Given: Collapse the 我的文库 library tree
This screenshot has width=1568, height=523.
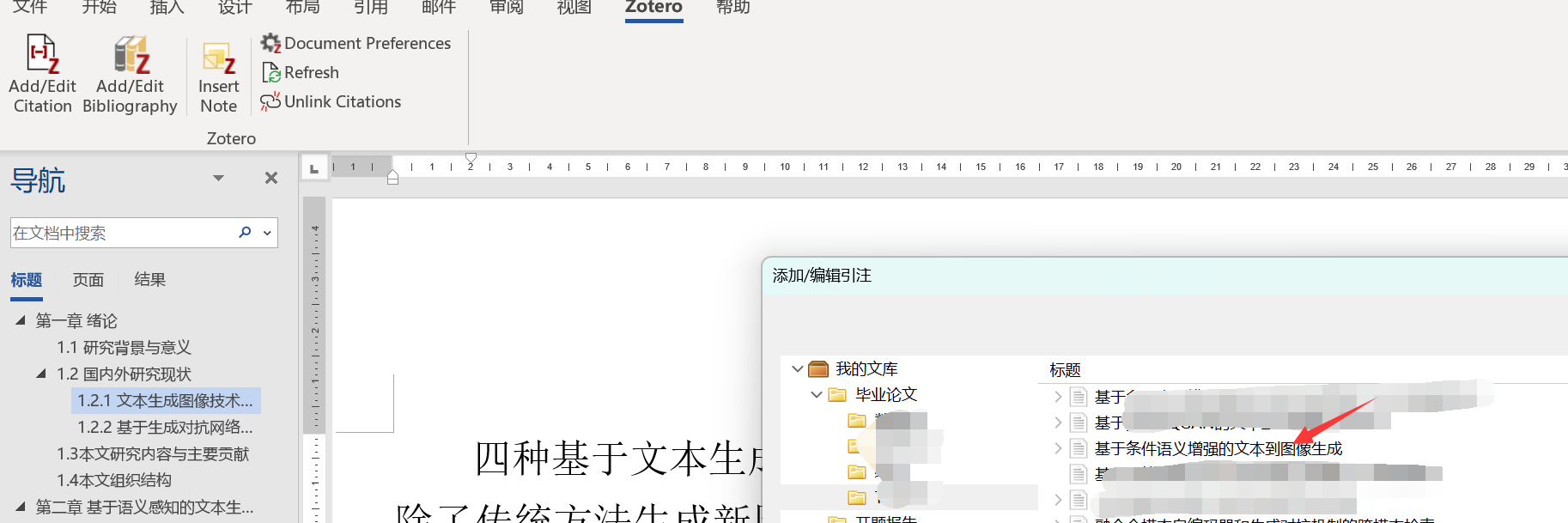Looking at the screenshot, I should (797, 368).
